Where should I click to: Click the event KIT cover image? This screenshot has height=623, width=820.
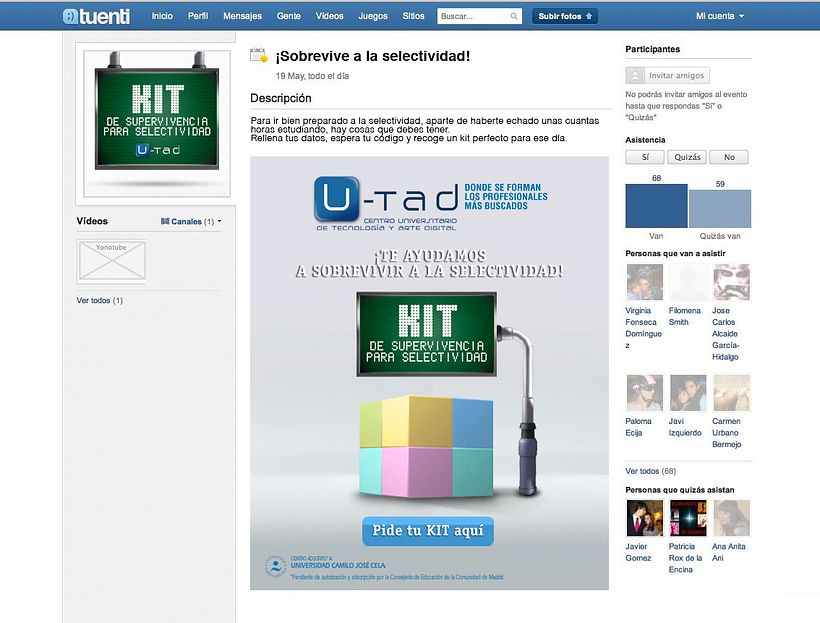[157, 123]
